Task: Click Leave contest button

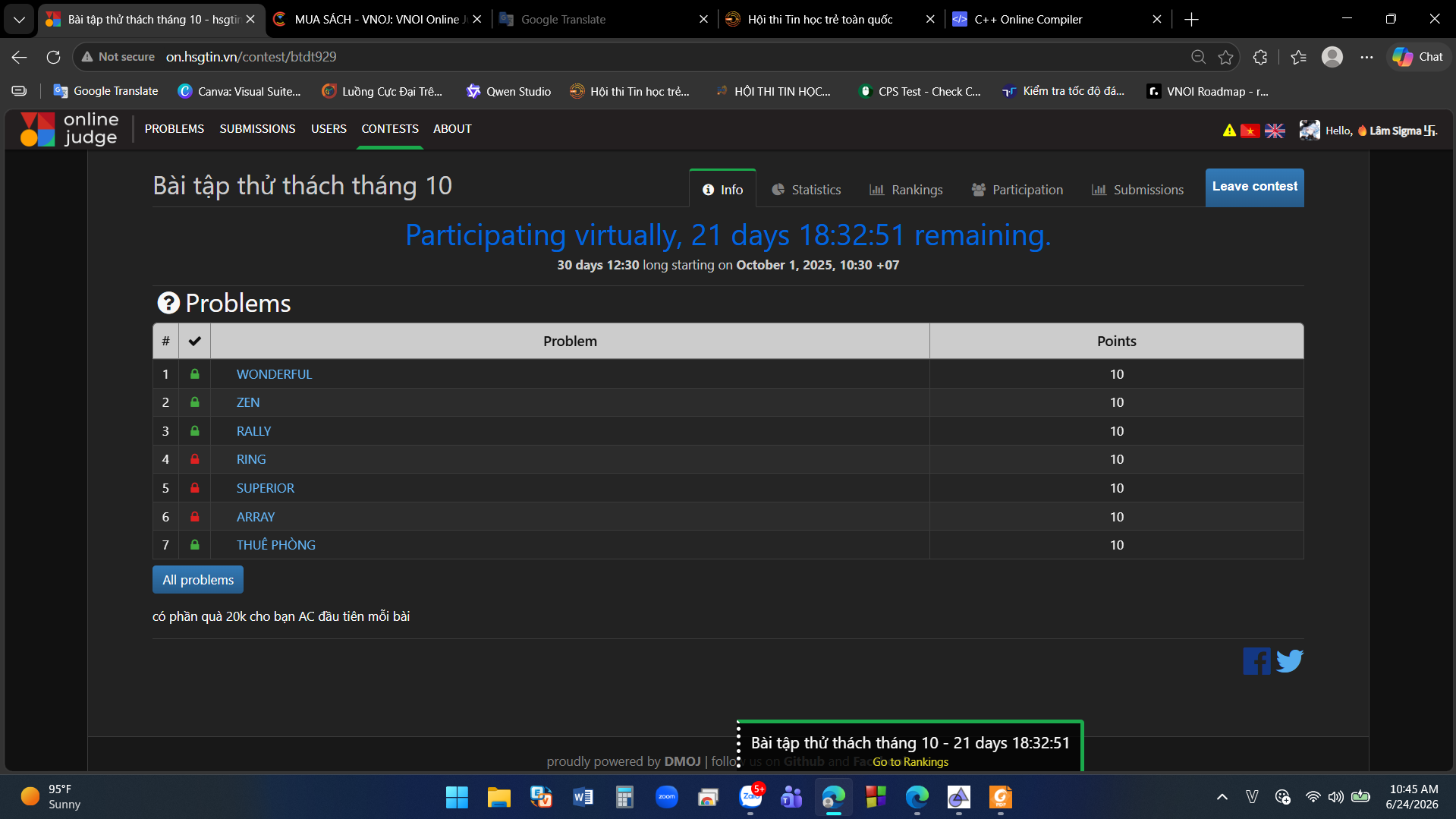Action: [1255, 187]
